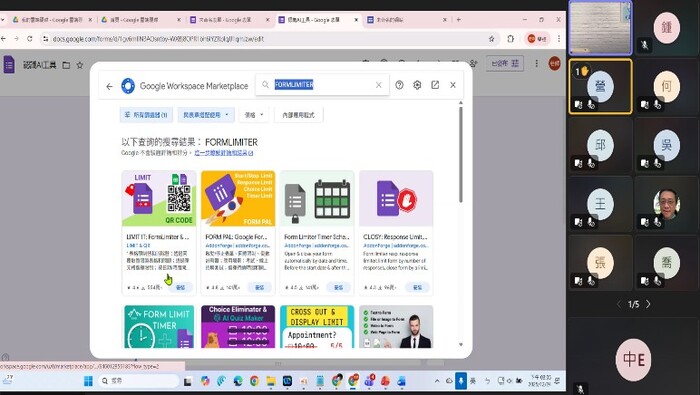
Task: Select participant tile labeled 王
Action: click(x=600, y=204)
